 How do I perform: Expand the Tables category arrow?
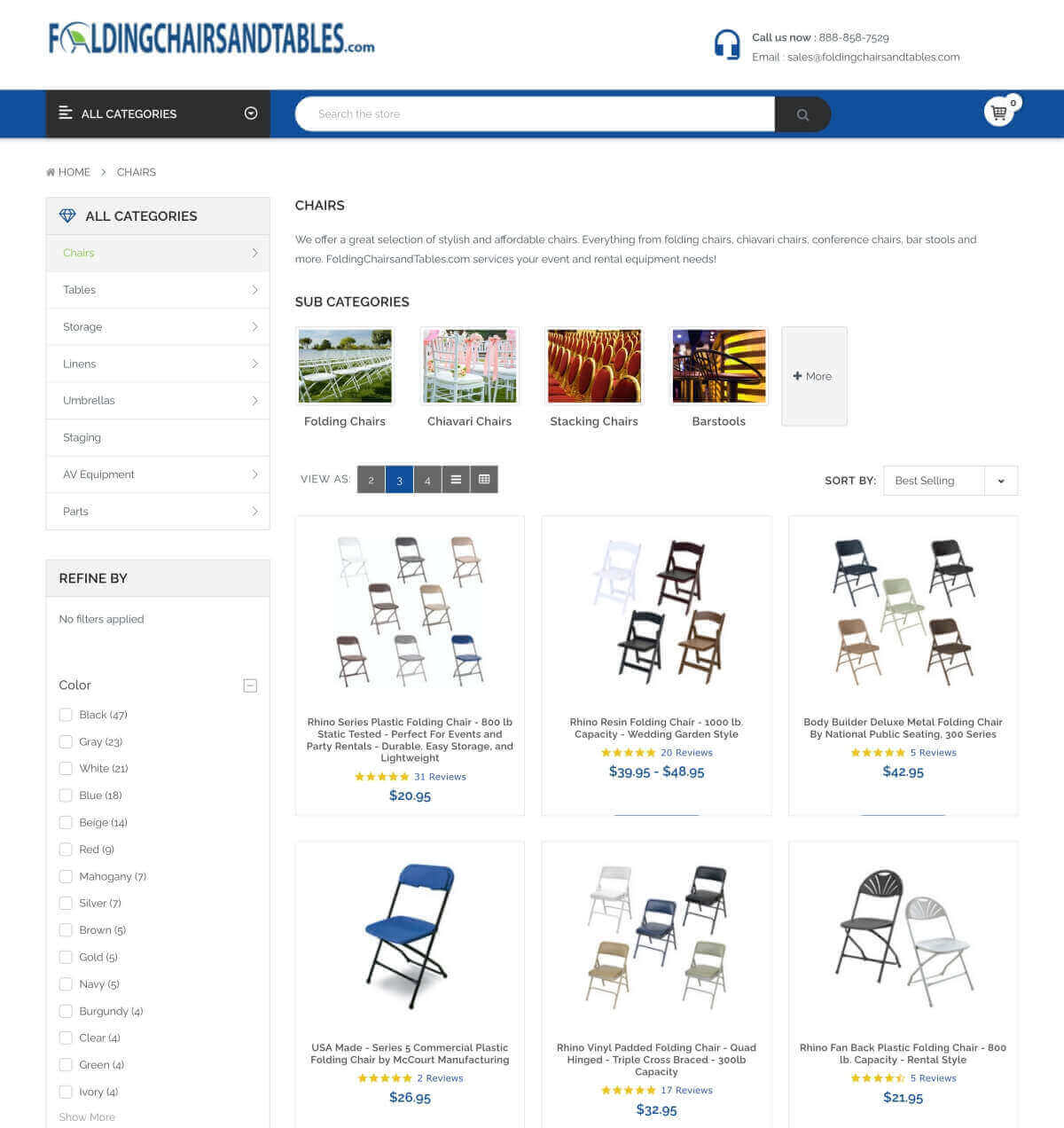point(254,290)
